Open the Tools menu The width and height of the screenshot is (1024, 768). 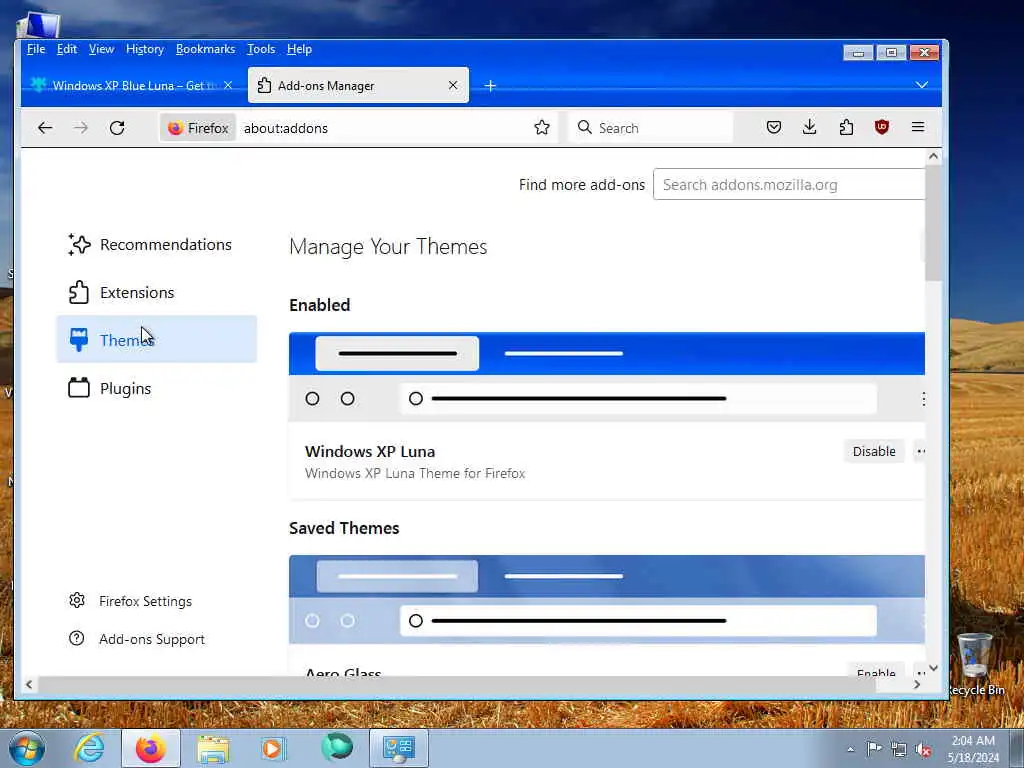(261, 49)
